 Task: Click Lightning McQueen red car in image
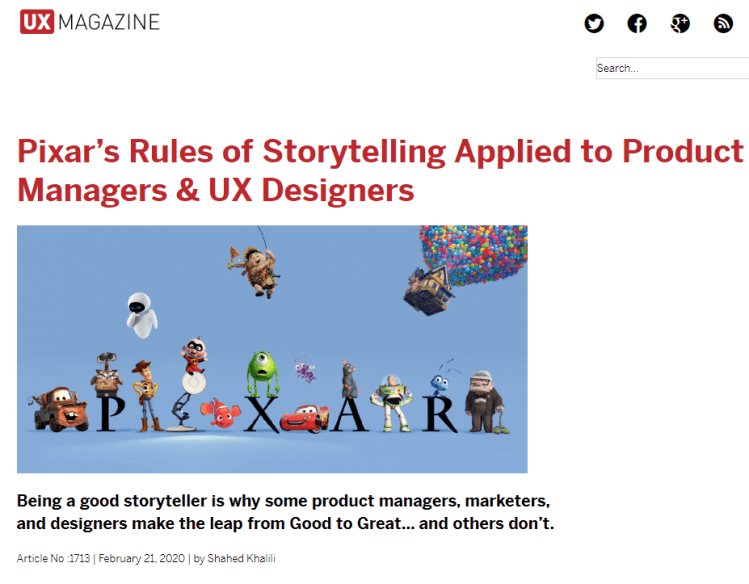pos(304,418)
